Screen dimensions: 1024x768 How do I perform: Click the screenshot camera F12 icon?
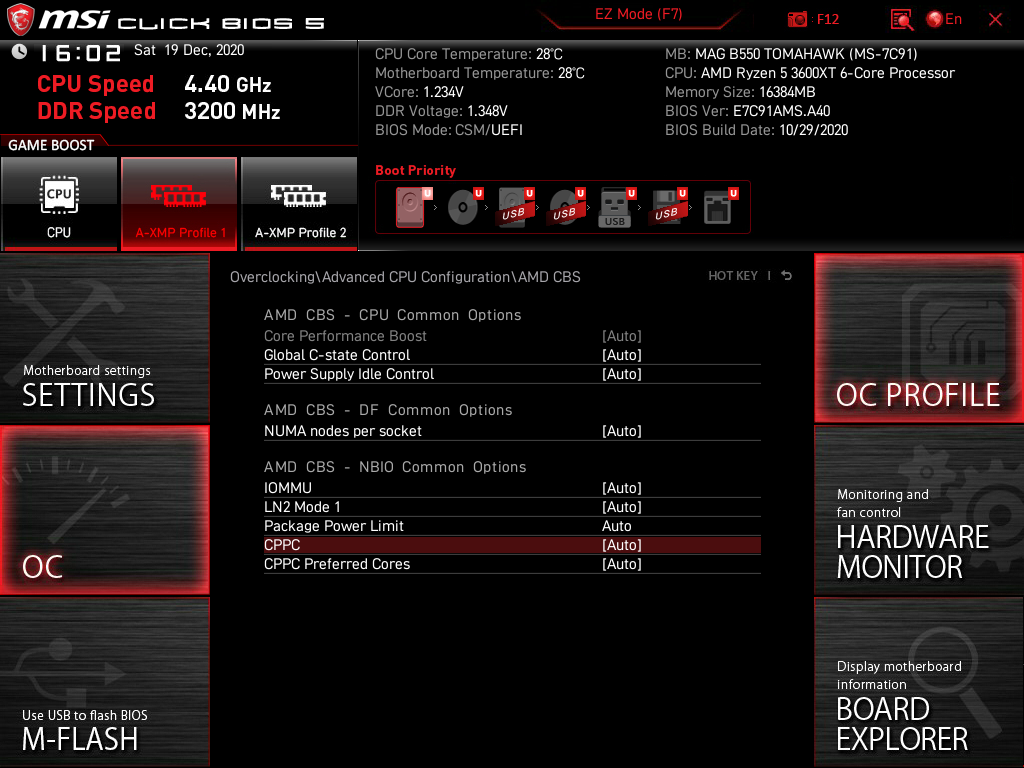click(x=797, y=20)
